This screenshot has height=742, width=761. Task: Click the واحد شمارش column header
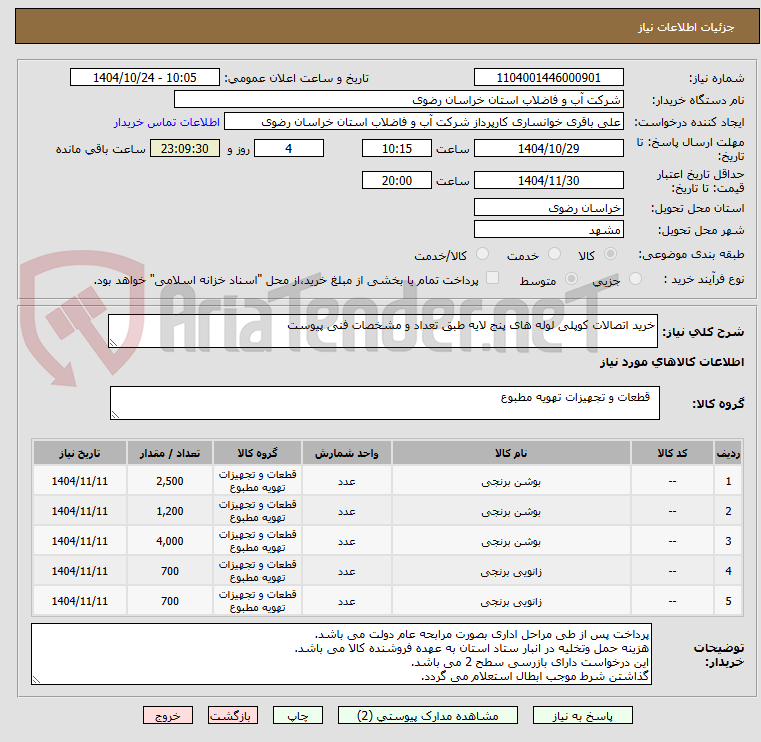347,453
